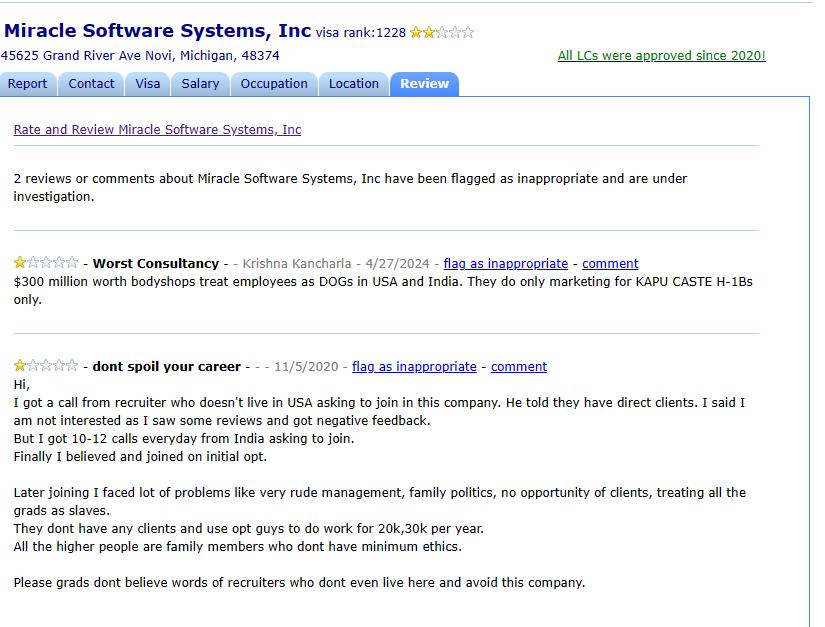Flag the Worst Consultancy review as inappropriate
Viewport: 825px width, 627px height.
[x=505, y=264]
